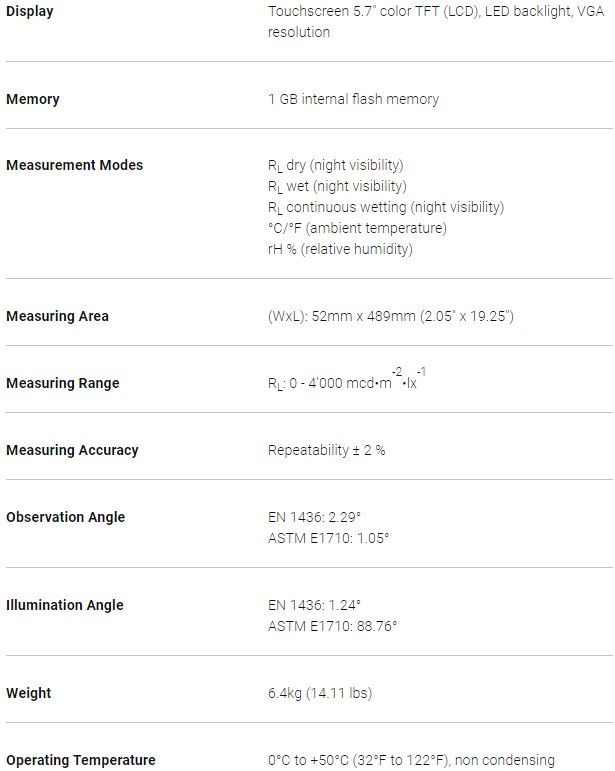The width and height of the screenshot is (615, 771).
Task: Select the Measurement Modes label
Action: (74, 165)
